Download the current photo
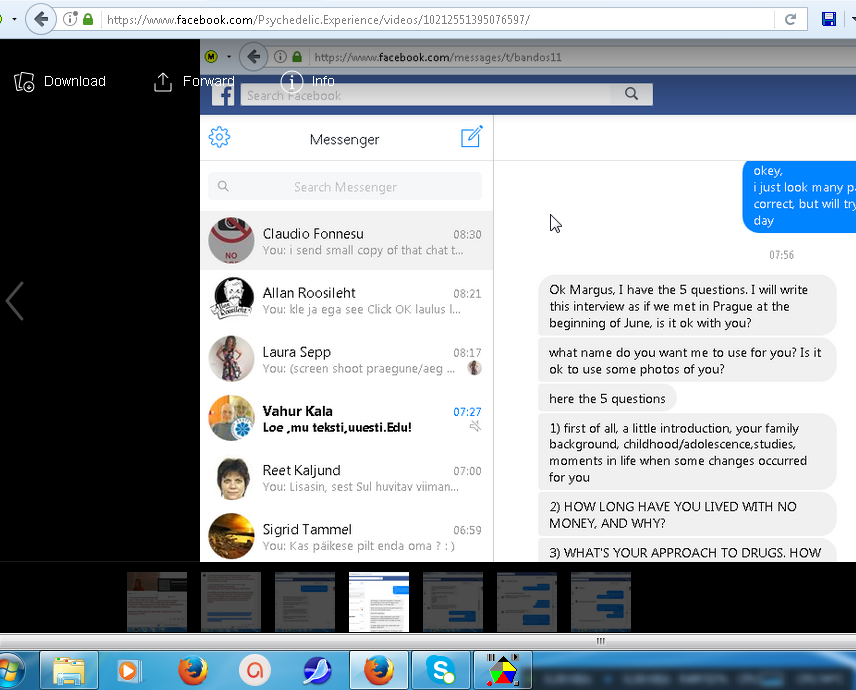This screenshot has height=690, width=856. [60, 81]
